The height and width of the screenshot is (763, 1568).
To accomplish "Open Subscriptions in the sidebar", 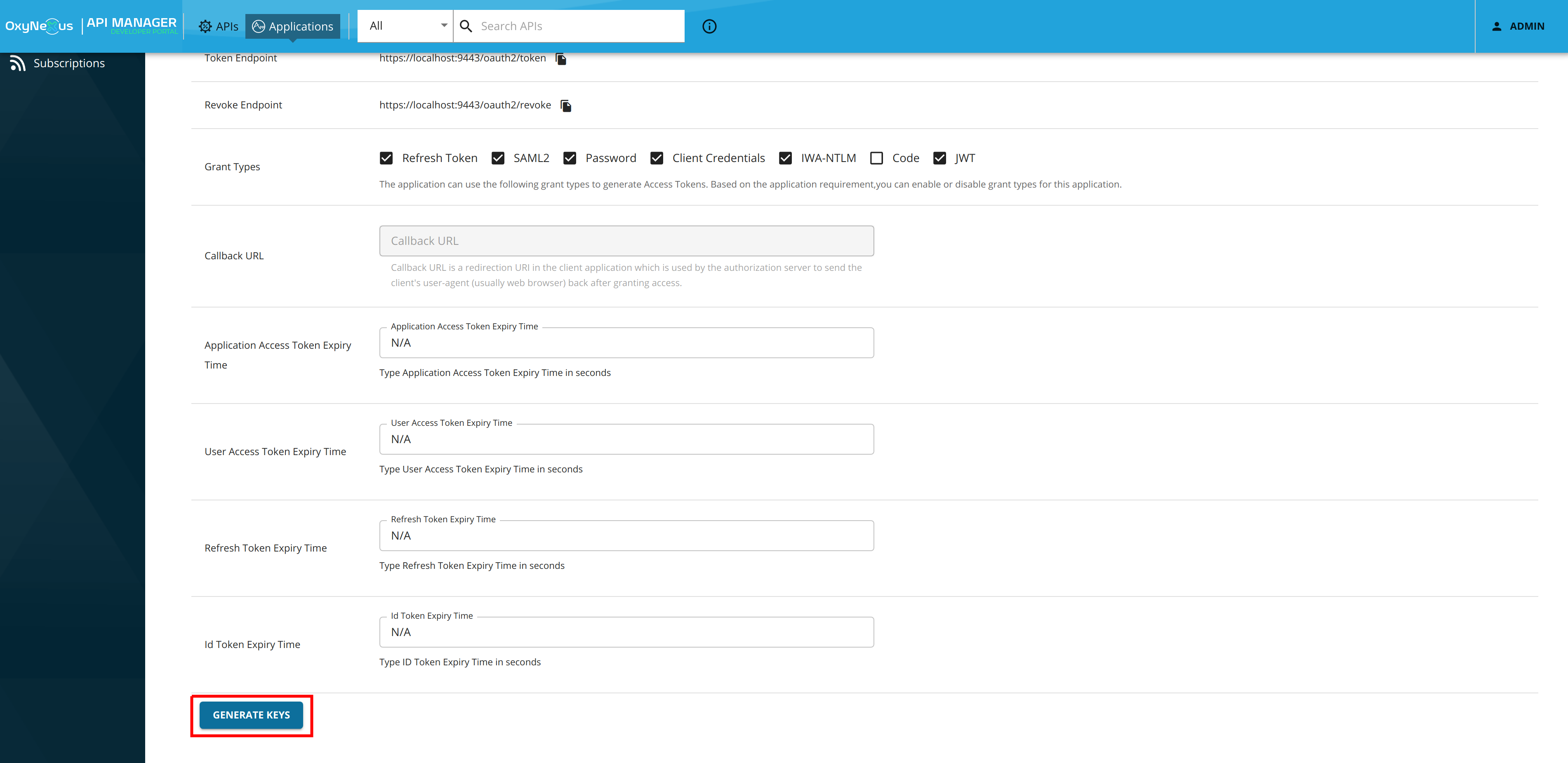I will [69, 63].
